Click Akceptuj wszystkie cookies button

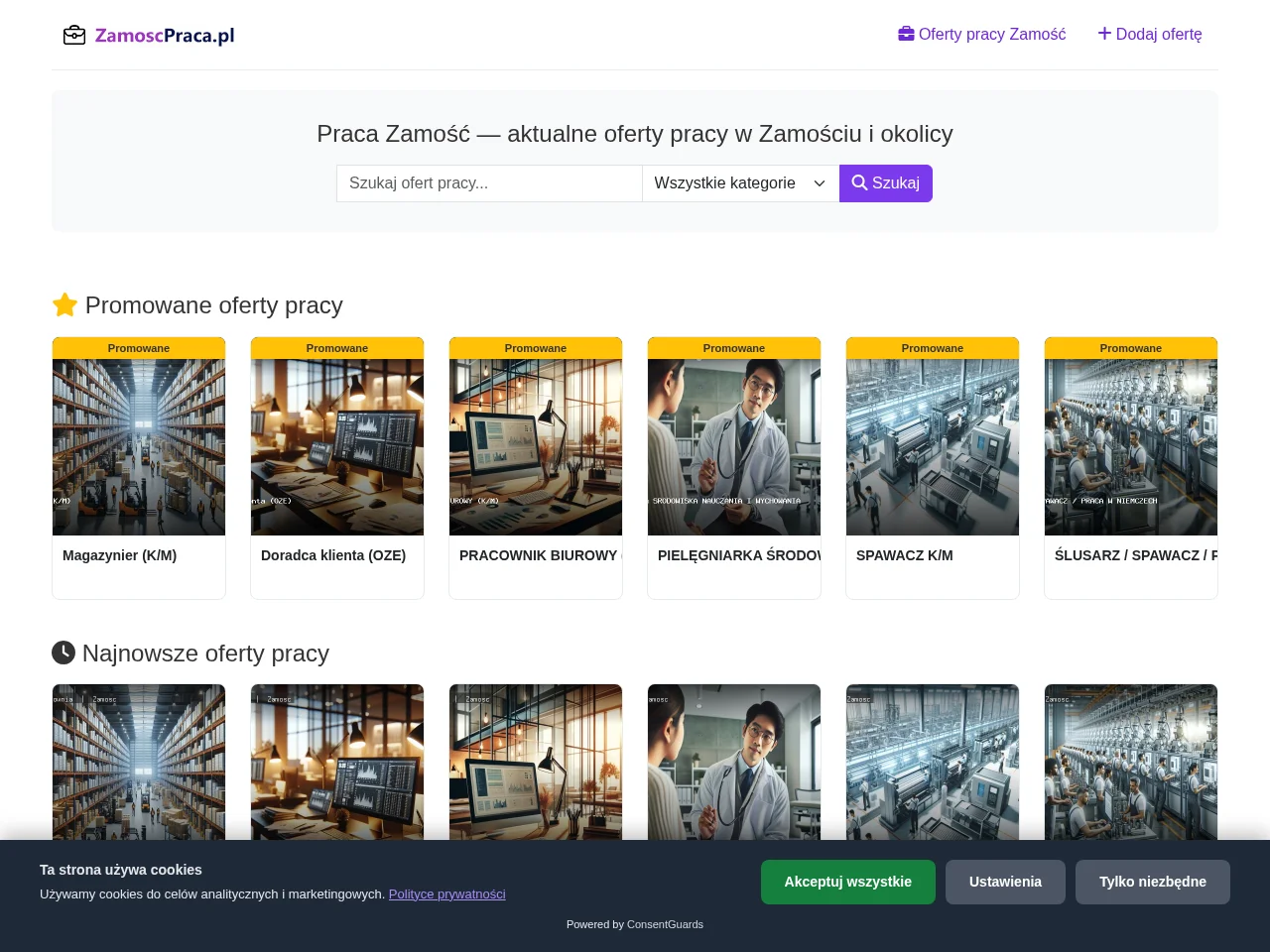pyautogui.click(x=848, y=882)
